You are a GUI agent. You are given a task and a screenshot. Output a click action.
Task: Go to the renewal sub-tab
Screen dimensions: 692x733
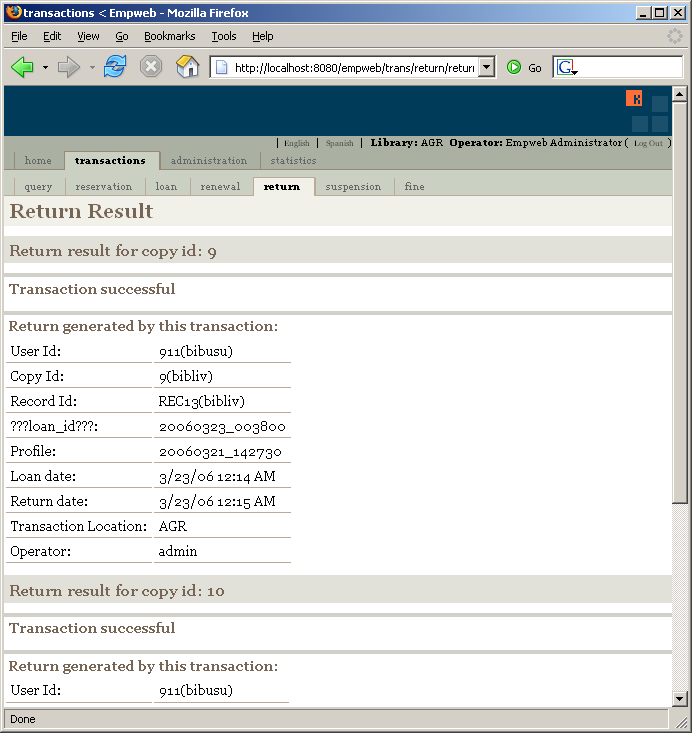pos(220,187)
